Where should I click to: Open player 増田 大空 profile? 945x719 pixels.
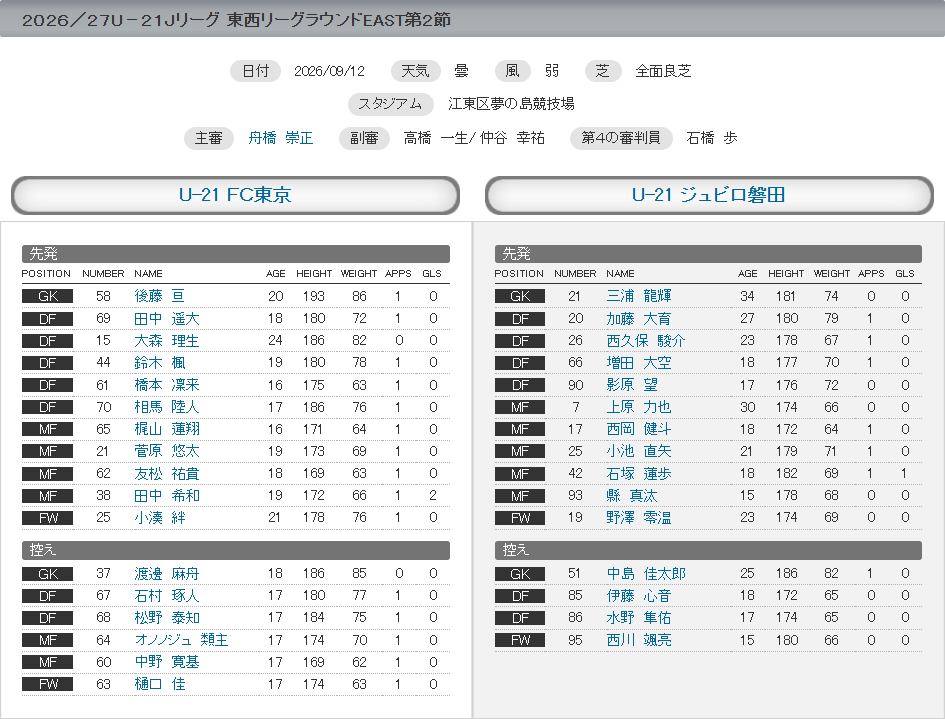(x=639, y=362)
